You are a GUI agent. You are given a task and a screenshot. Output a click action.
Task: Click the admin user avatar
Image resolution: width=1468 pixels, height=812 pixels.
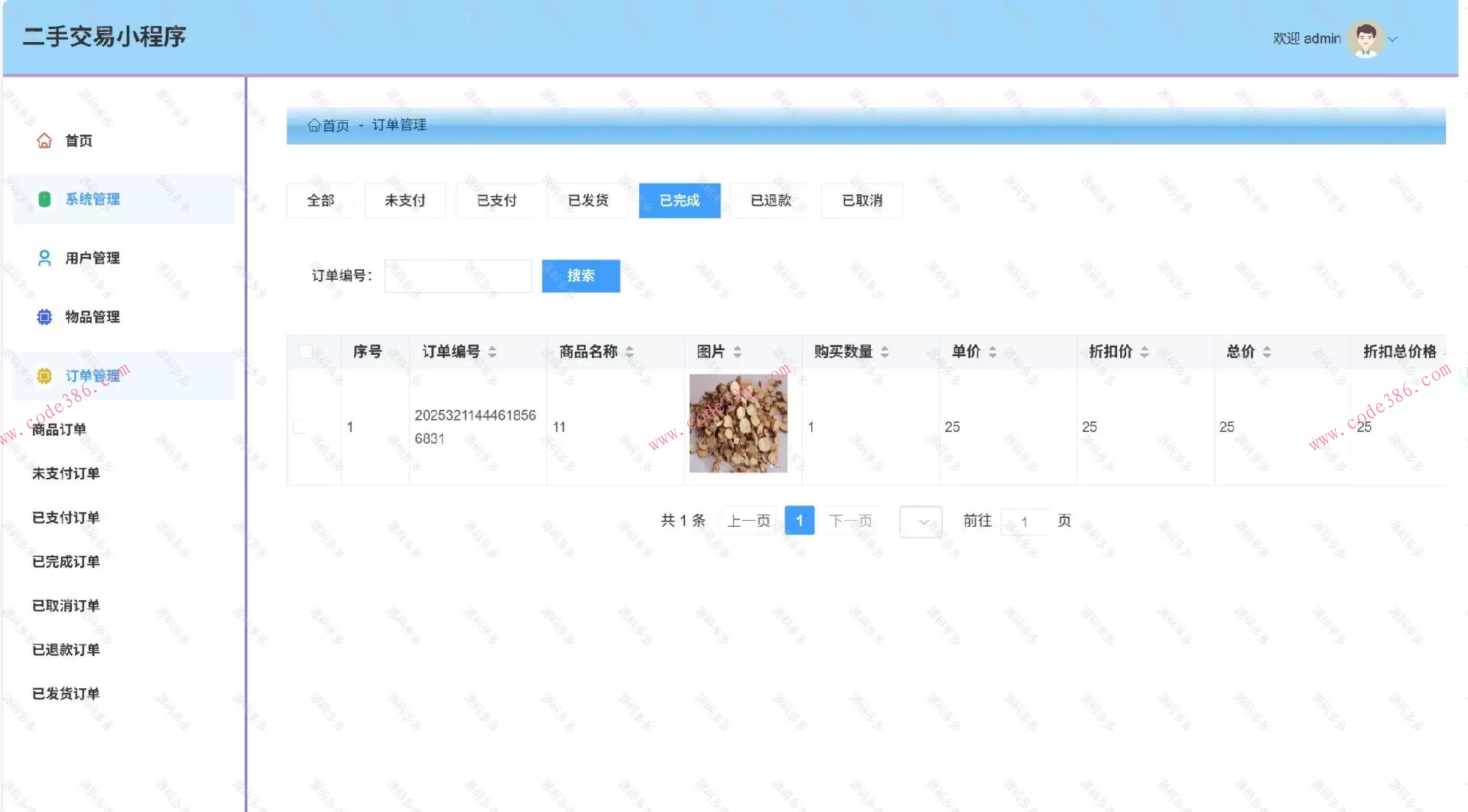[x=1366, y=37]
